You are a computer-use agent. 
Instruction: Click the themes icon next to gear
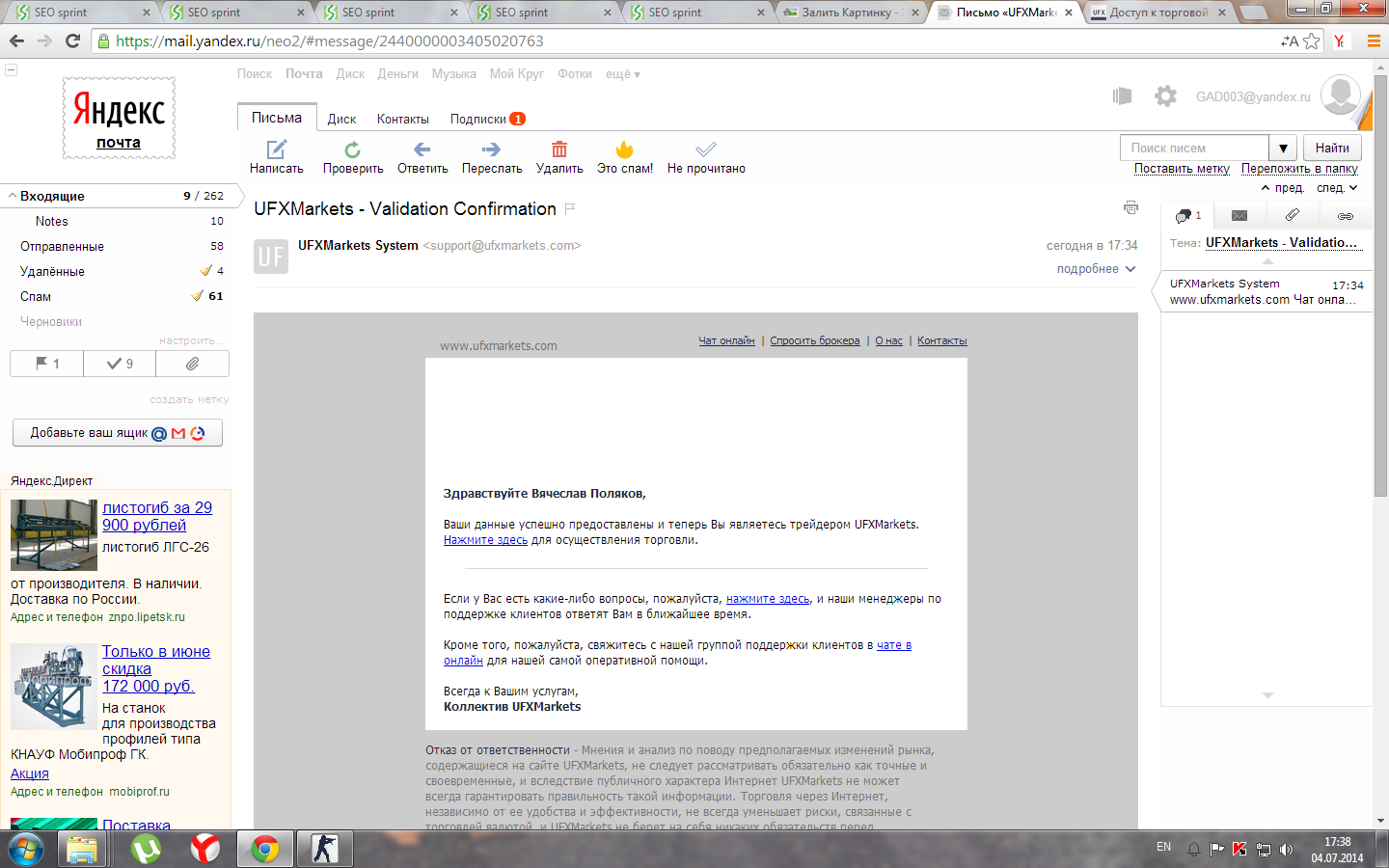[x=1122, y=95]
